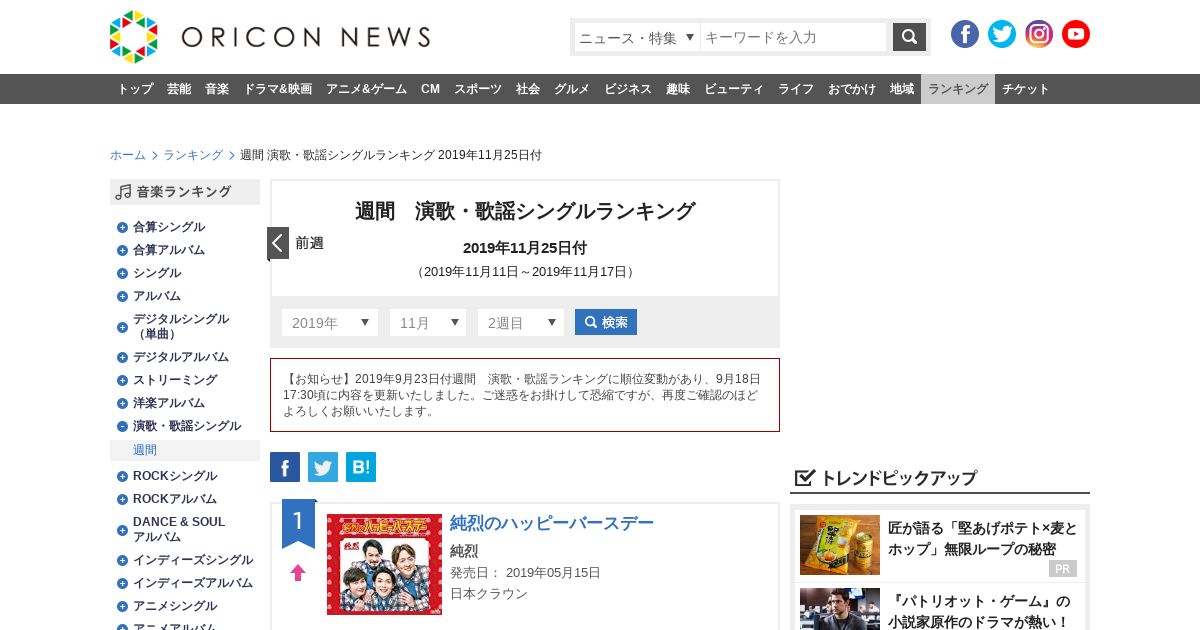
Task: Expand the 合算アルバム plus icon
Action: tap(122, 250)
